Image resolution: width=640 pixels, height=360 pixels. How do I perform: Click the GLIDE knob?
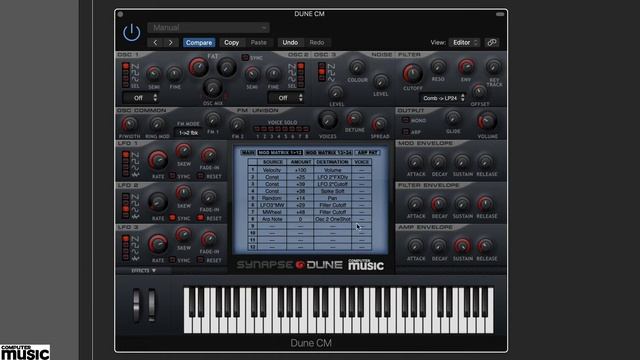453,119
